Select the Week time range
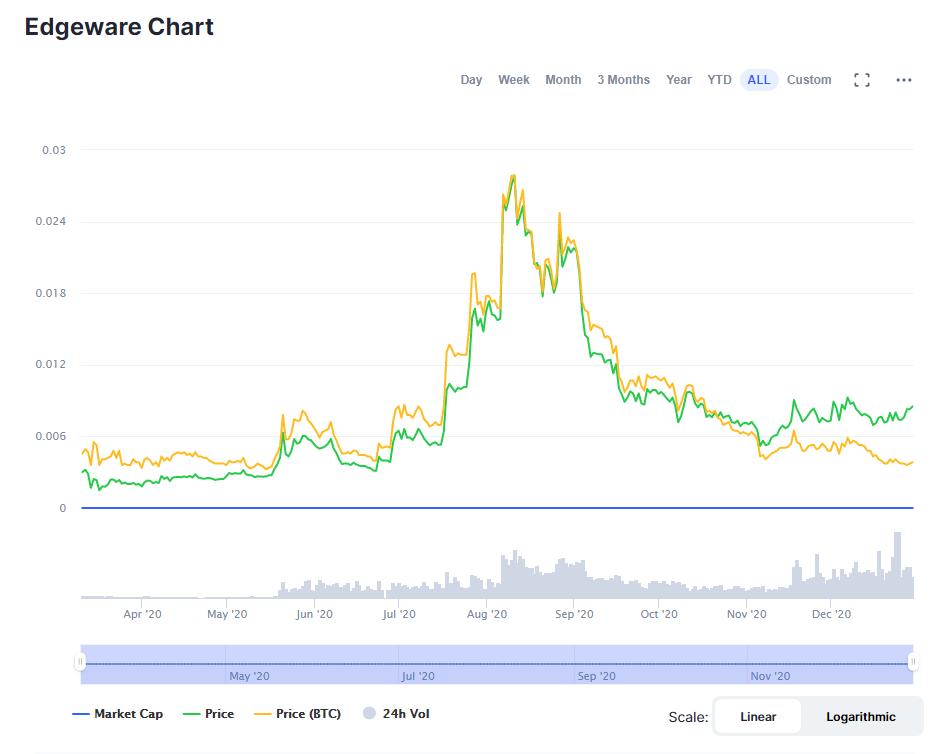The width and height of the screenshot is (939, 754). (513, 80)
